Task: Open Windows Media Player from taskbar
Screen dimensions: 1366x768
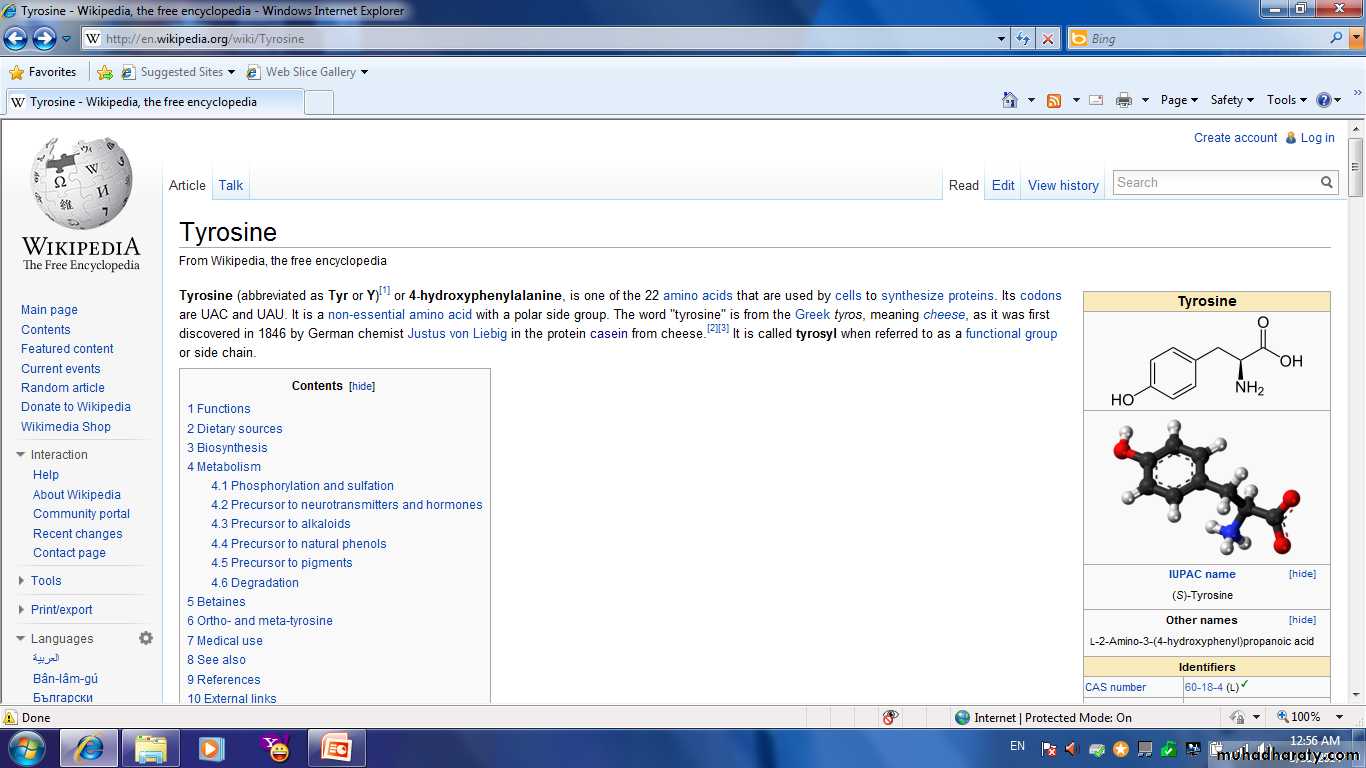Action: (x=211, y=748)
